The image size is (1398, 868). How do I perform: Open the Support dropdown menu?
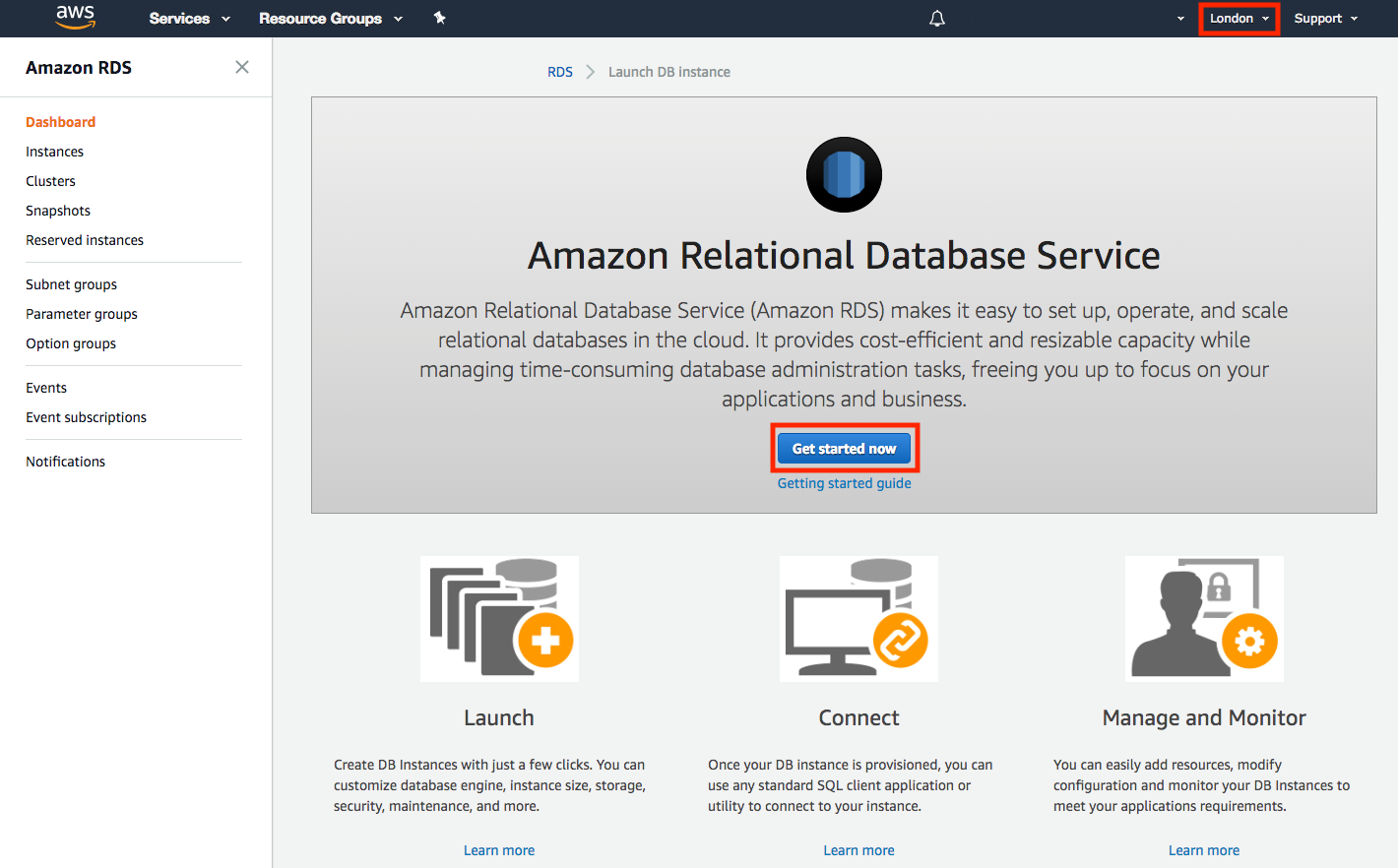(1326, 19)
